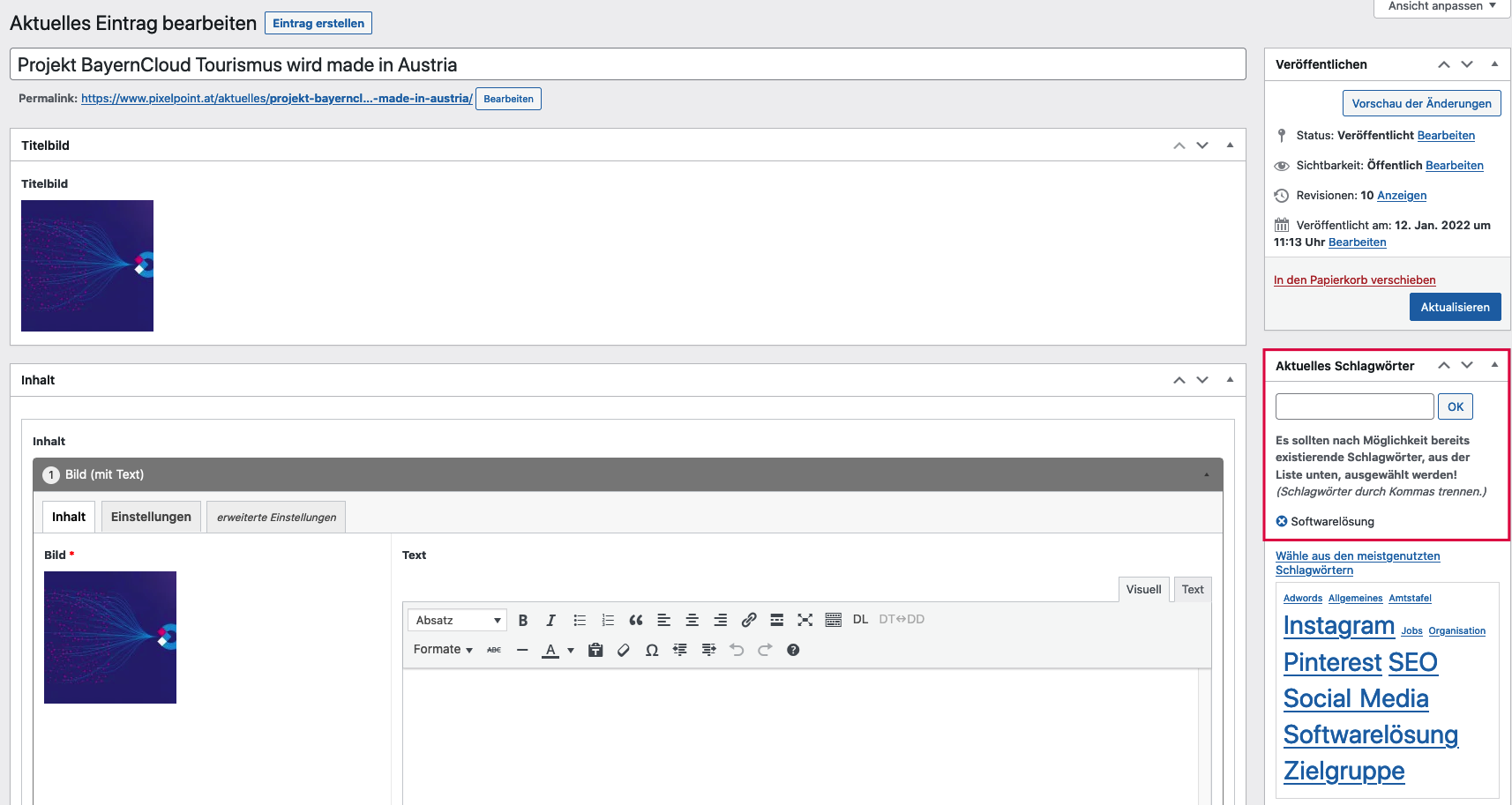The width and height of the screenshot is (1512, 805).
Task: Apply italic formatting in text editor
Action: click(550, 621)
